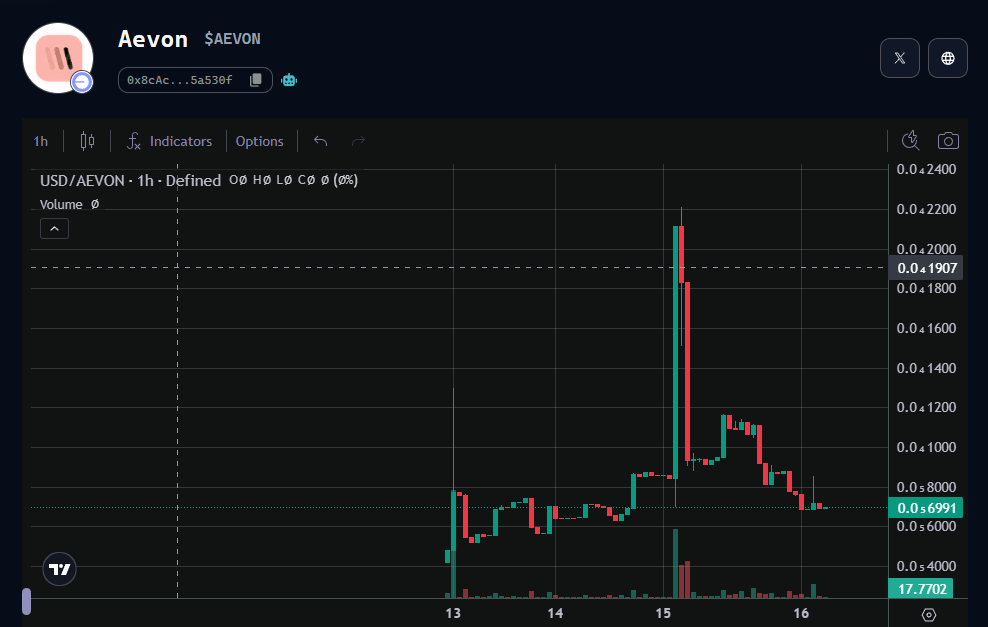Click the 0.0₄1907 crosshair price label
The image size is (988, 627).
(926, 268)
